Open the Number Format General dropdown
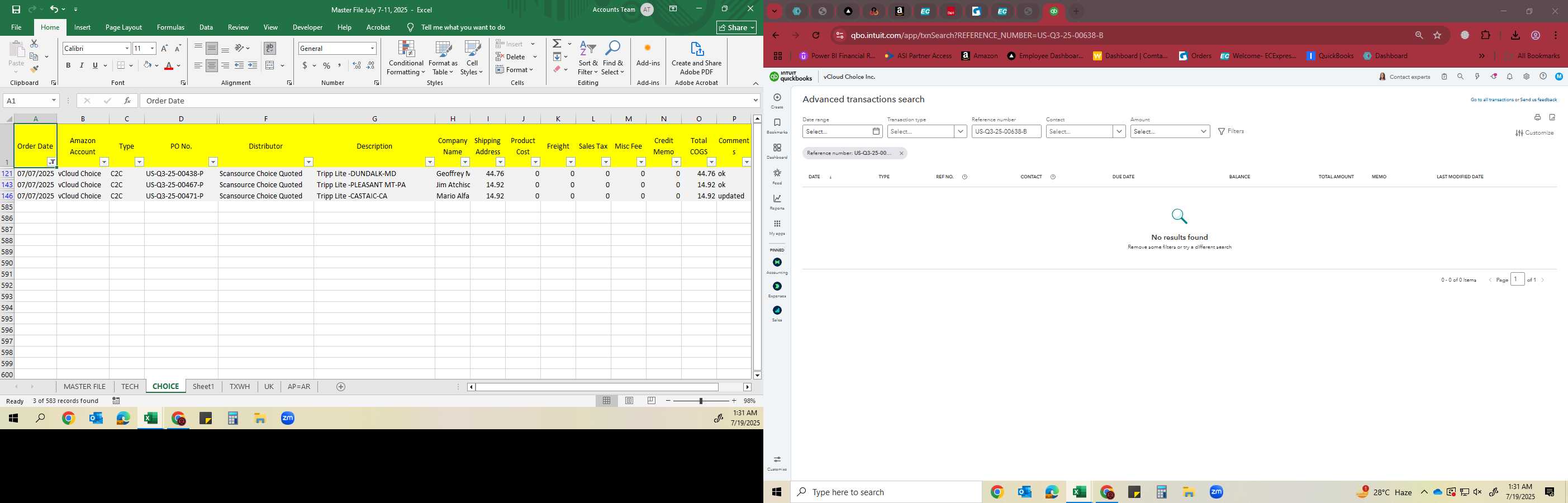 [373, 48]
